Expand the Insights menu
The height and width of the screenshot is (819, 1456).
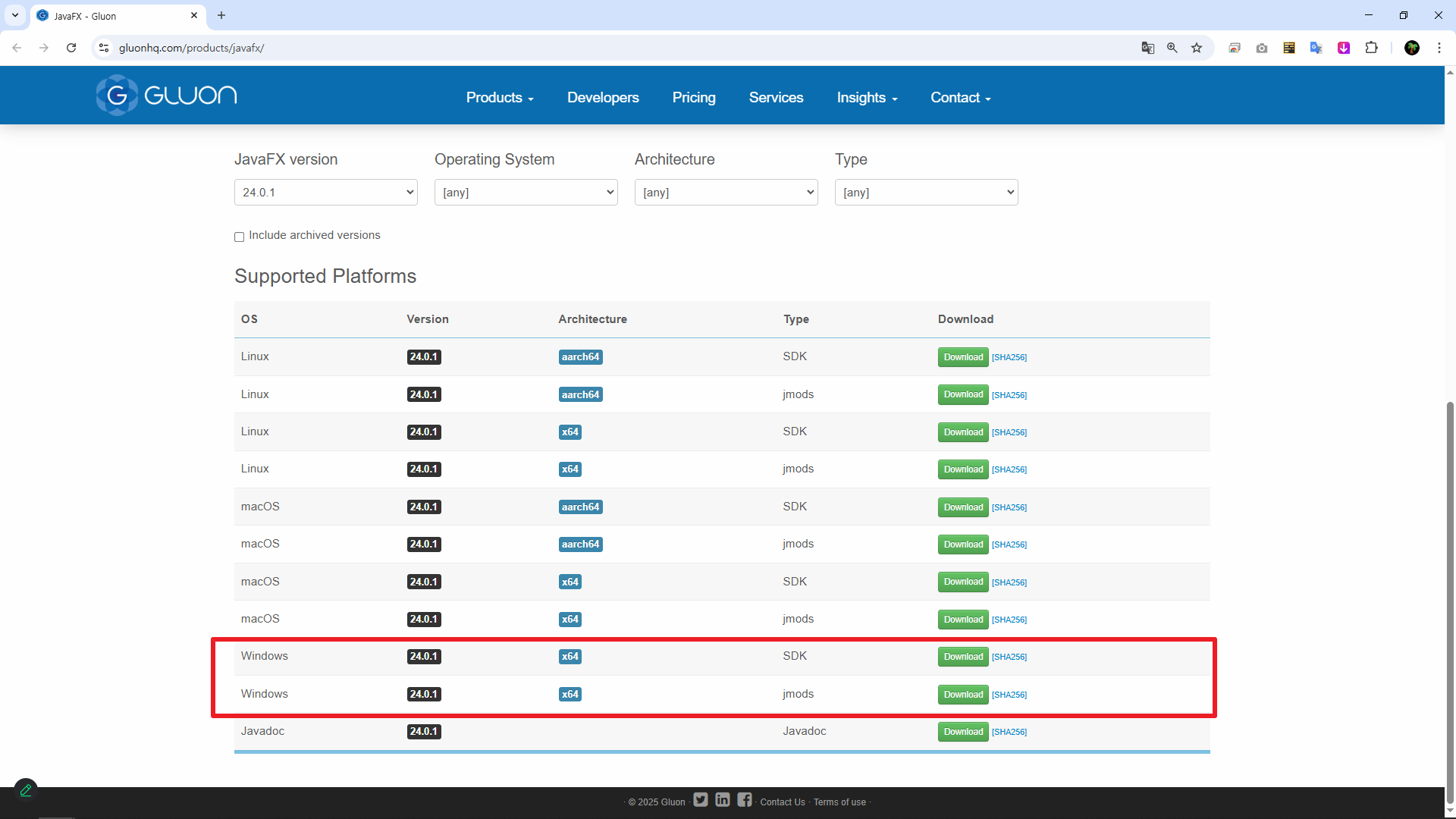(x=867, y=98)
